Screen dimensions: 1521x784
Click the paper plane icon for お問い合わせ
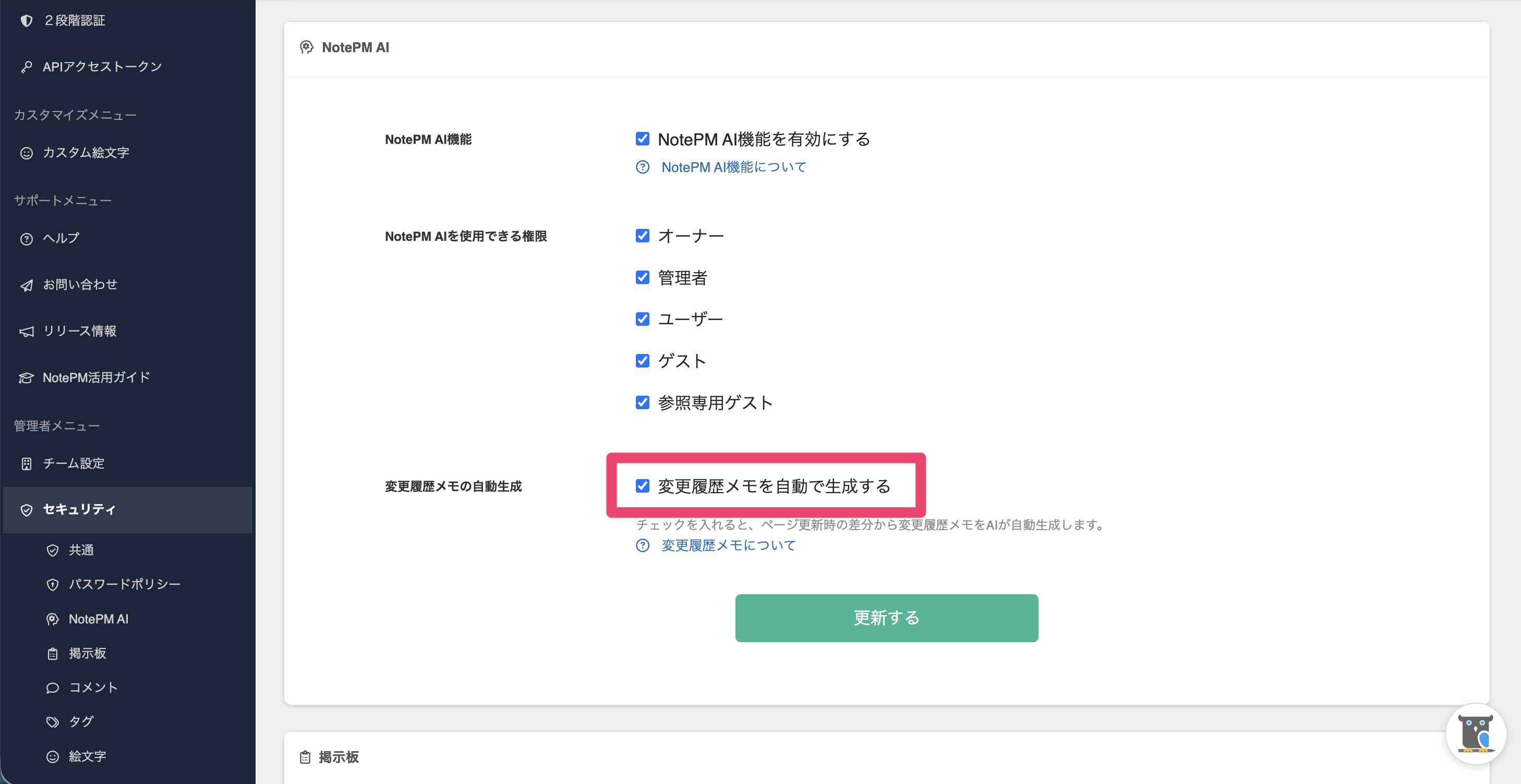click(x=26, y=286)
